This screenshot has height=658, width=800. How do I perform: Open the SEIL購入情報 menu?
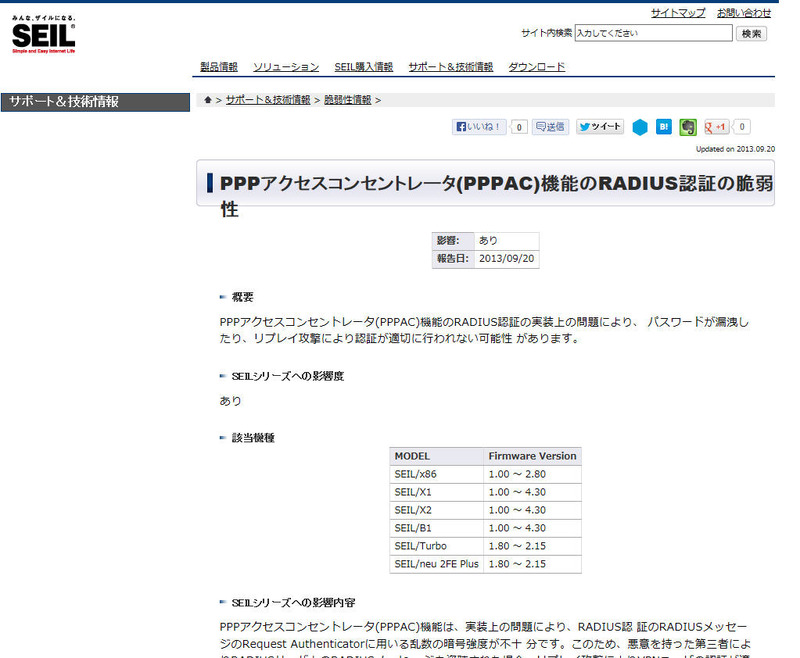[364, 67]
